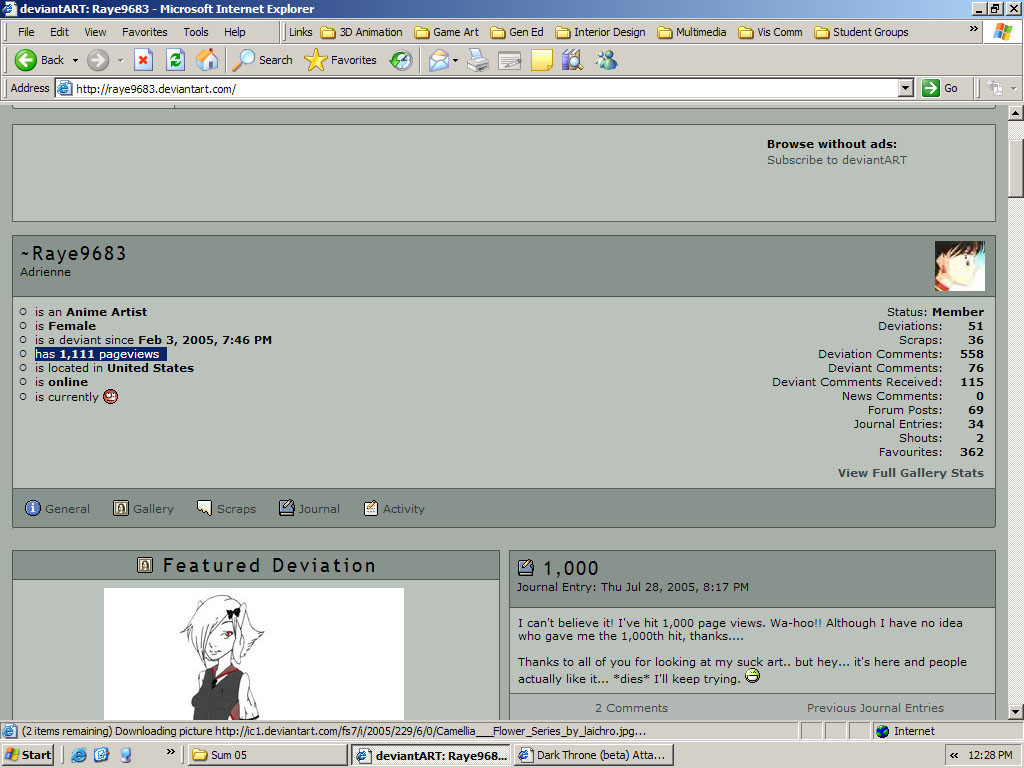Click the 12:28 PM taskbar clock
Image resolution: width=1024 pixels, height=768 pixels.
pyautogui.click(x=990, y=755)
